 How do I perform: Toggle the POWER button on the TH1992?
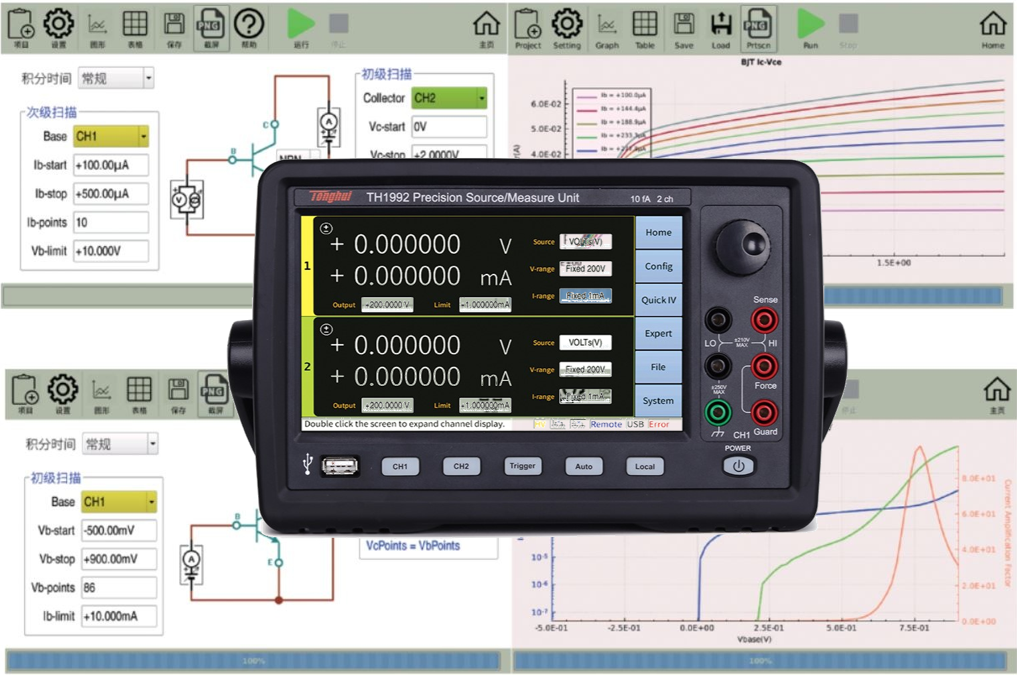(x=738, y=466)
